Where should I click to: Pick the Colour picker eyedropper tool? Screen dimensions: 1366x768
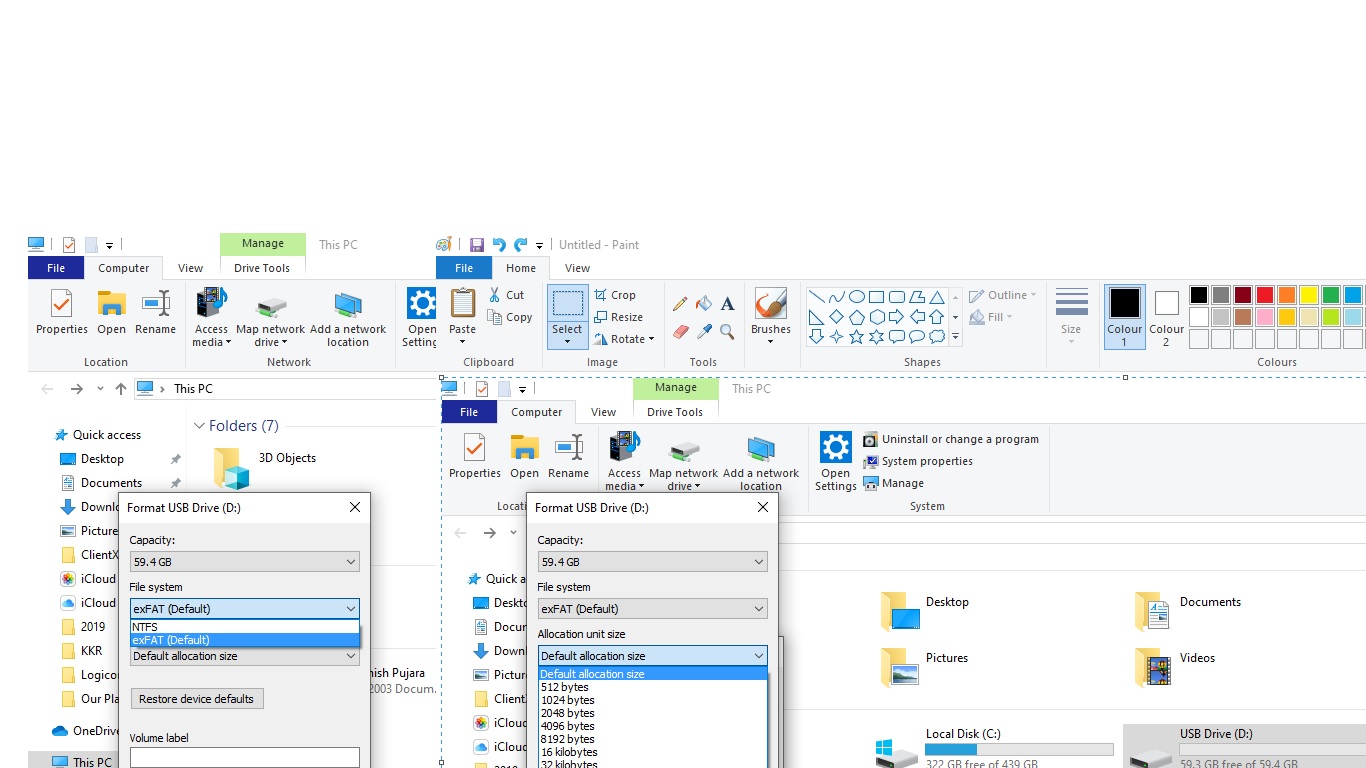704,331
